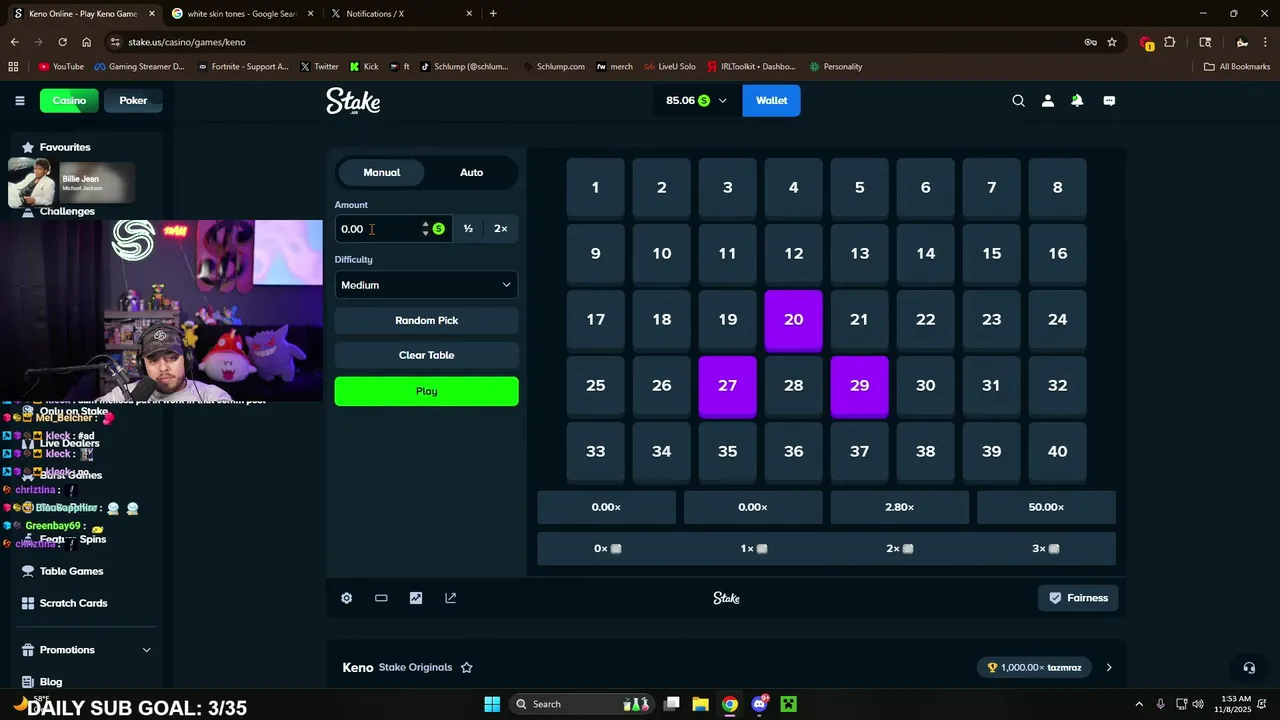1280x720 pixels.
Task: Go to browser home page
Action: [x=87, y=42]
